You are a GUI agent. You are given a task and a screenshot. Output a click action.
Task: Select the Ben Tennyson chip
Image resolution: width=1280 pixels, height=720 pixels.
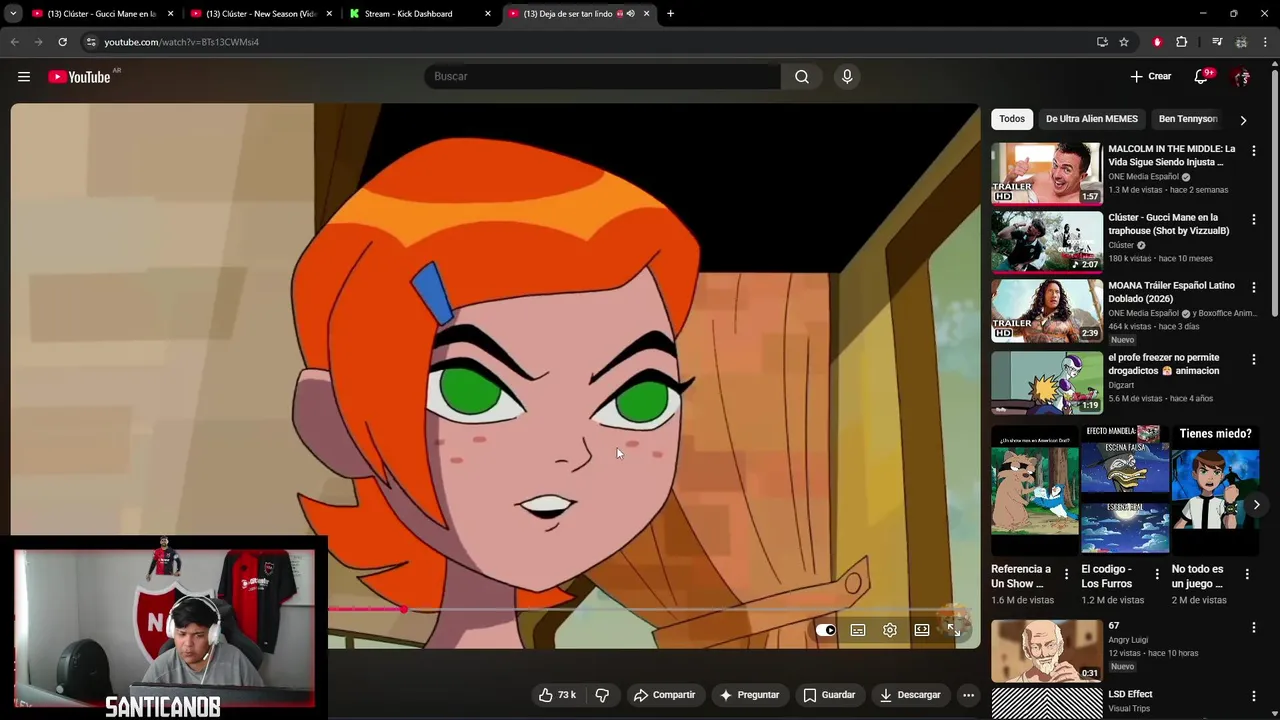click(x=1187, y=119)
